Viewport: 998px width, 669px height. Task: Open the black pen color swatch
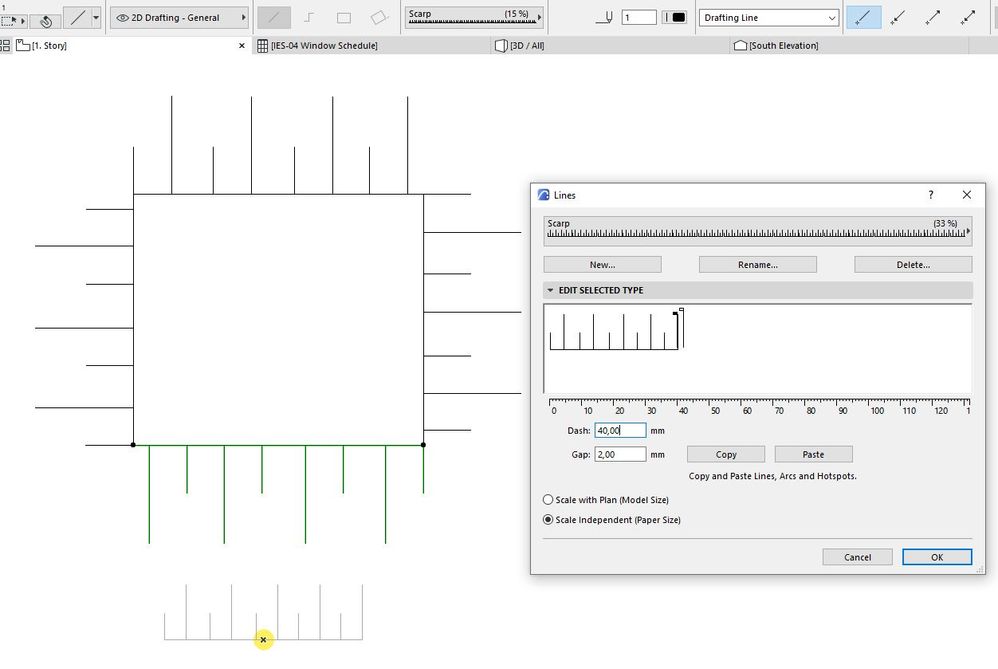point(675,18)
